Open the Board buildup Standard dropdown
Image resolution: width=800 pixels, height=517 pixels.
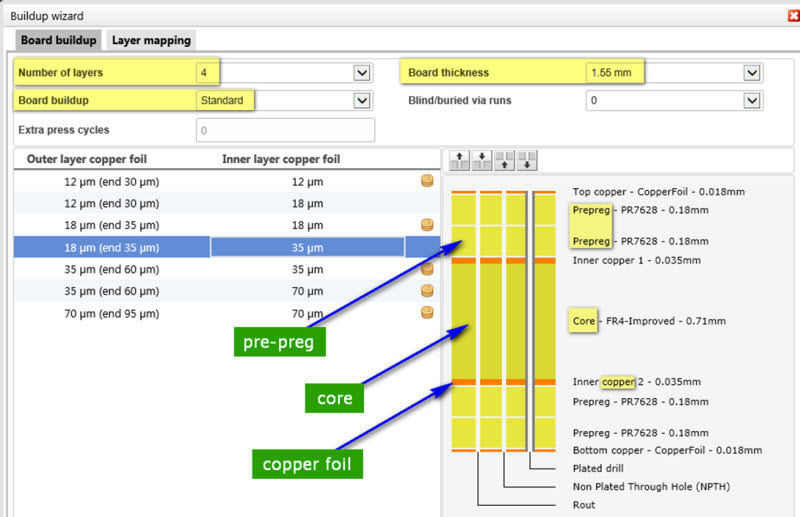(362, 101)
